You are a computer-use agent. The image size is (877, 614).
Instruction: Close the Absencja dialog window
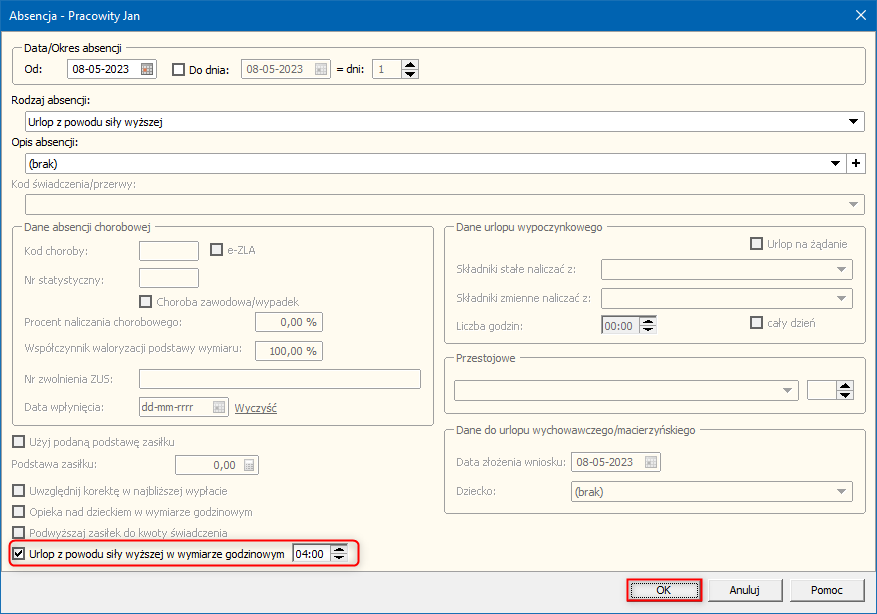[860, 14]
